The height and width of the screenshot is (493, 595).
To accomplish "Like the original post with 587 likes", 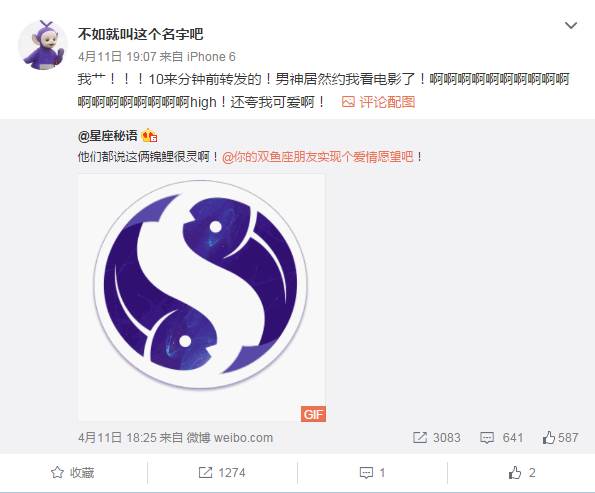I will pos(560,438).
